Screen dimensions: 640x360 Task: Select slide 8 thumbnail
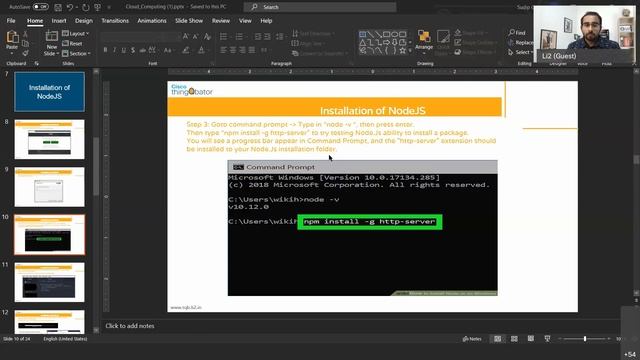49,140
